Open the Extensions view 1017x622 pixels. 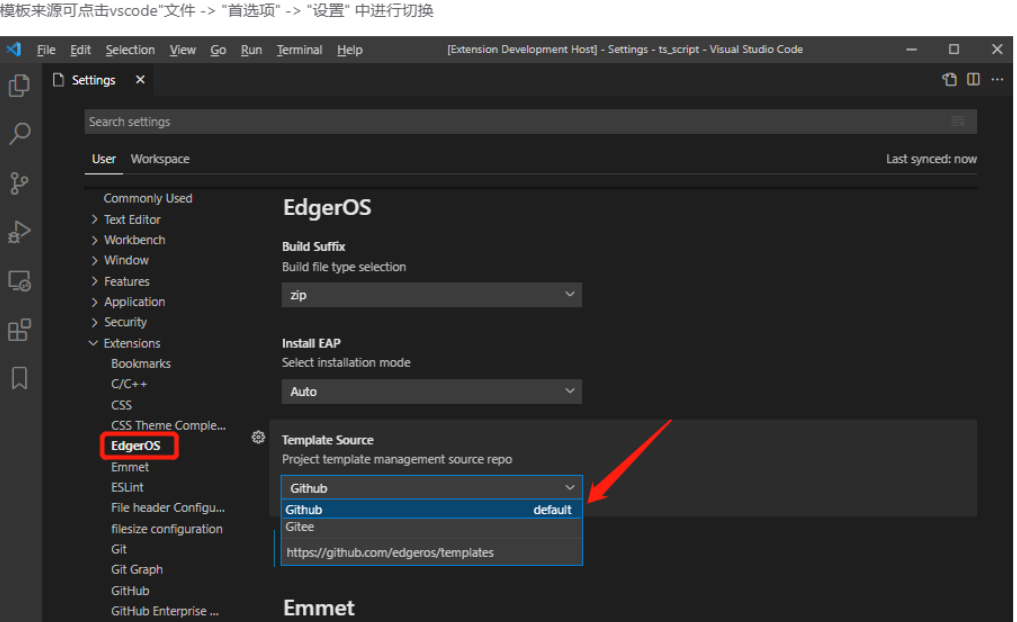(x=19, y=329)
